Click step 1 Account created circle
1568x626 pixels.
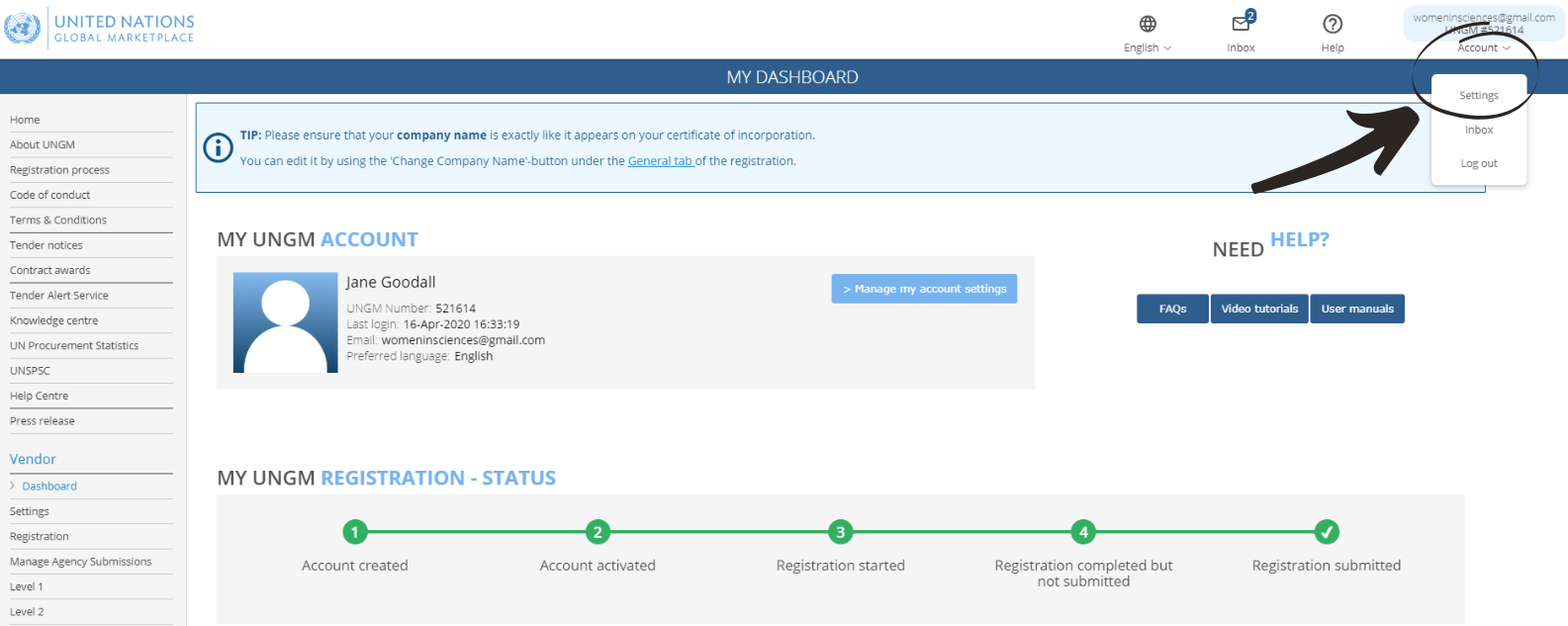355,532
